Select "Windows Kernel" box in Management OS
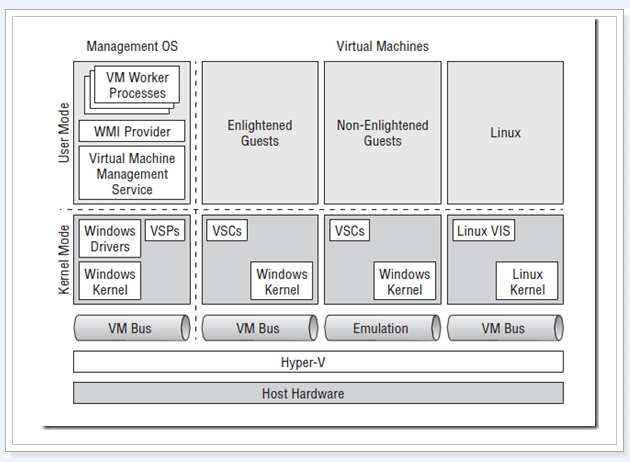Viewport: 630px width, 462px height. [x=110, y=281]
